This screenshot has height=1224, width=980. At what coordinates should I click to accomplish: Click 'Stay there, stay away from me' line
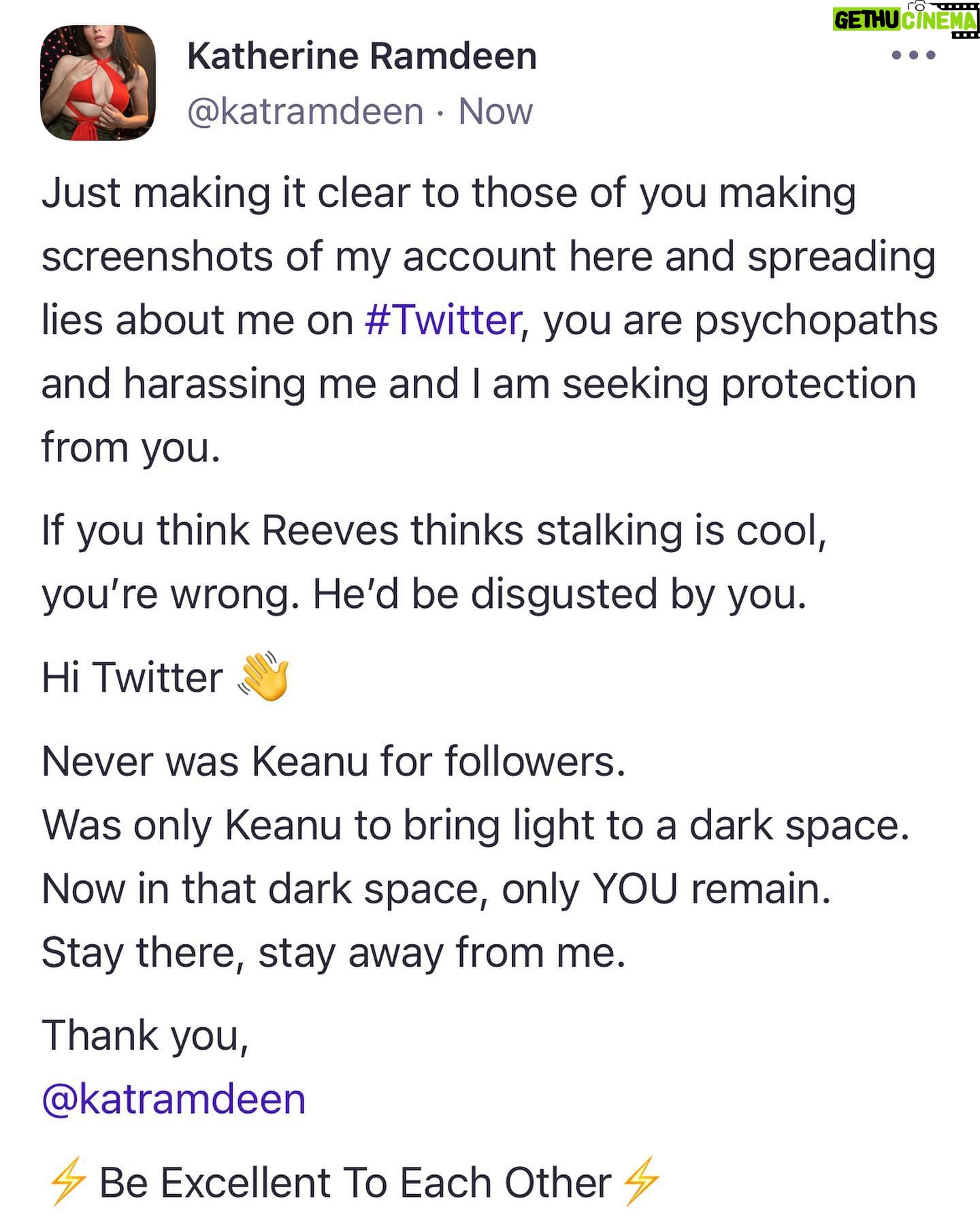(x=333, y=952)
